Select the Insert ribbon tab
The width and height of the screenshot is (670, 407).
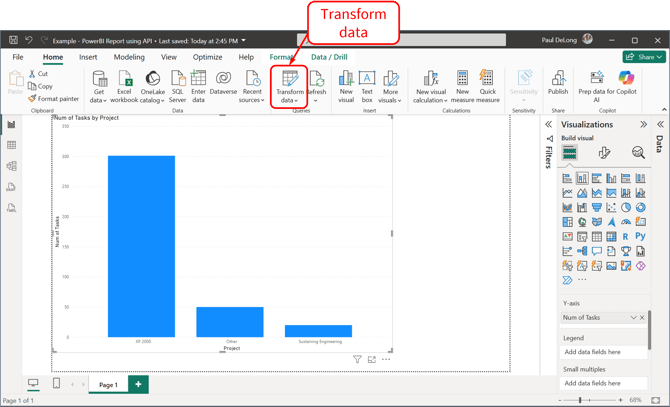click(x=88, y=57)
